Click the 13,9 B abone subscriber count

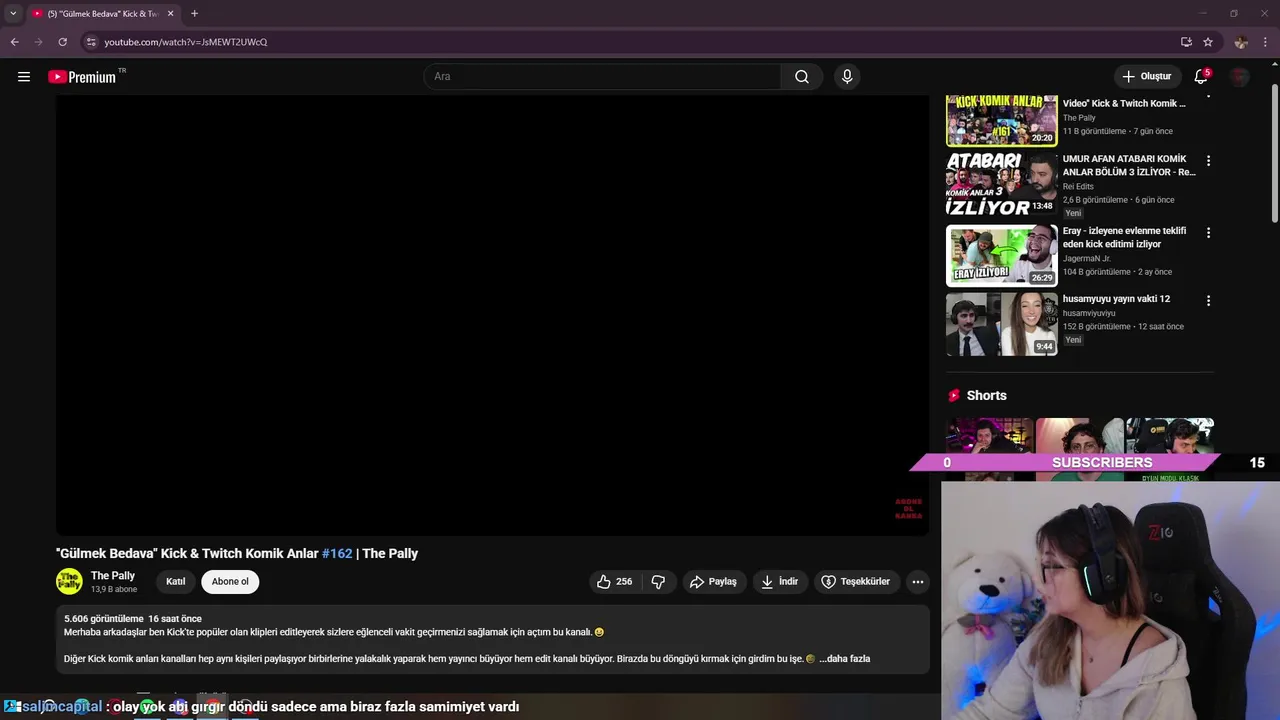[114, 590]
